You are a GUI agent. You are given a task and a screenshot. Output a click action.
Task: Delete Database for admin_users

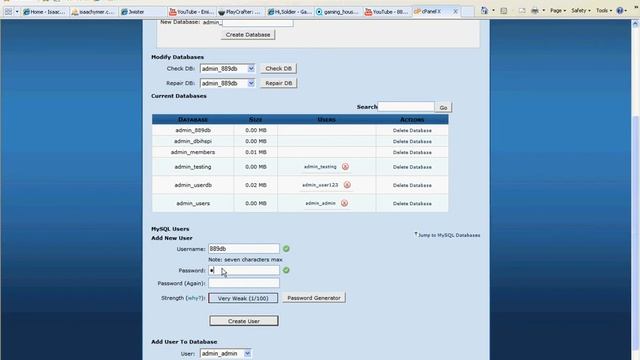click(412, 203)
